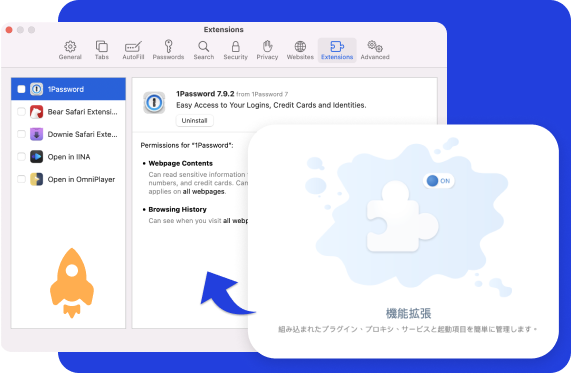
Task: Tick the Open in IINA checkbox
Action: tap(21, 157)
